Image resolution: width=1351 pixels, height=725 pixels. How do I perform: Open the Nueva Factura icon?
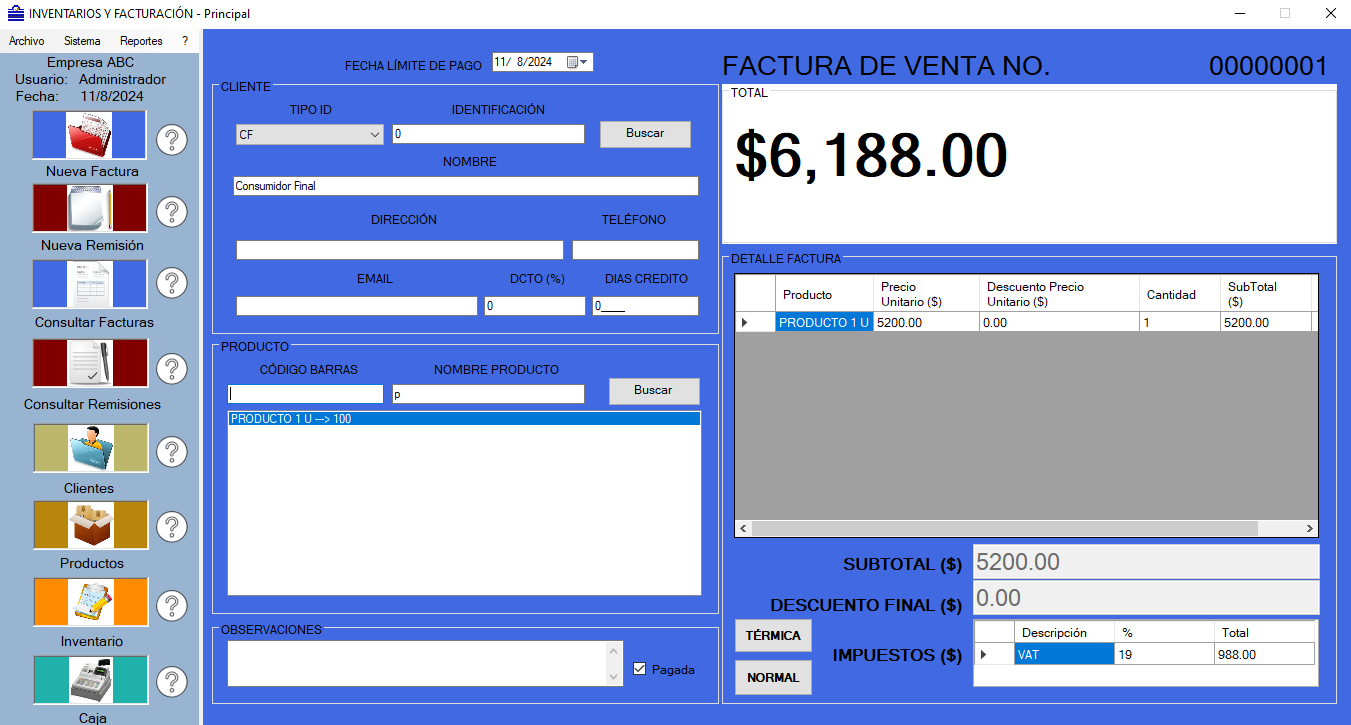[x=90, y=135]
